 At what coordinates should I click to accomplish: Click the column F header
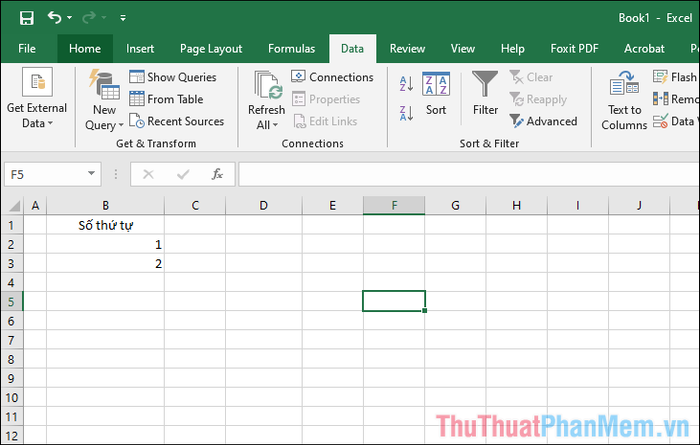coord(394,206)
